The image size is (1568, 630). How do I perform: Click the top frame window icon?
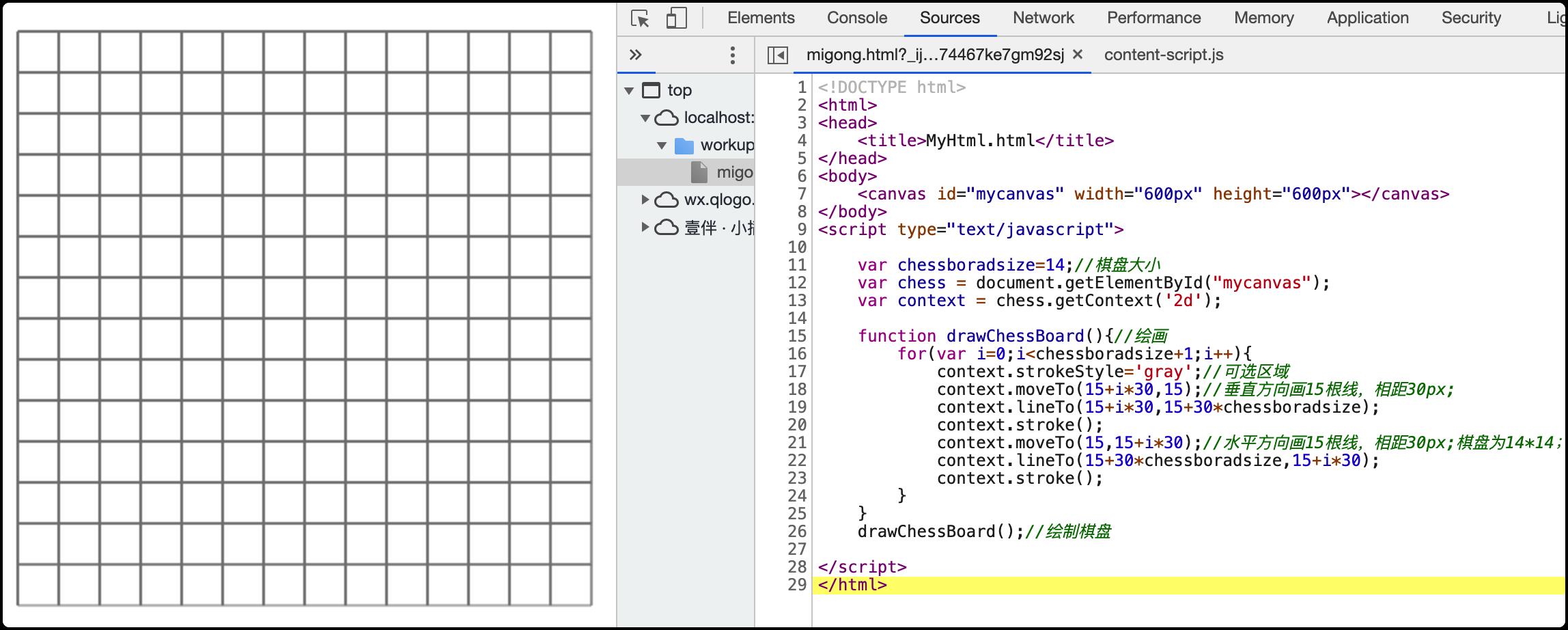[x=652, y=90]
